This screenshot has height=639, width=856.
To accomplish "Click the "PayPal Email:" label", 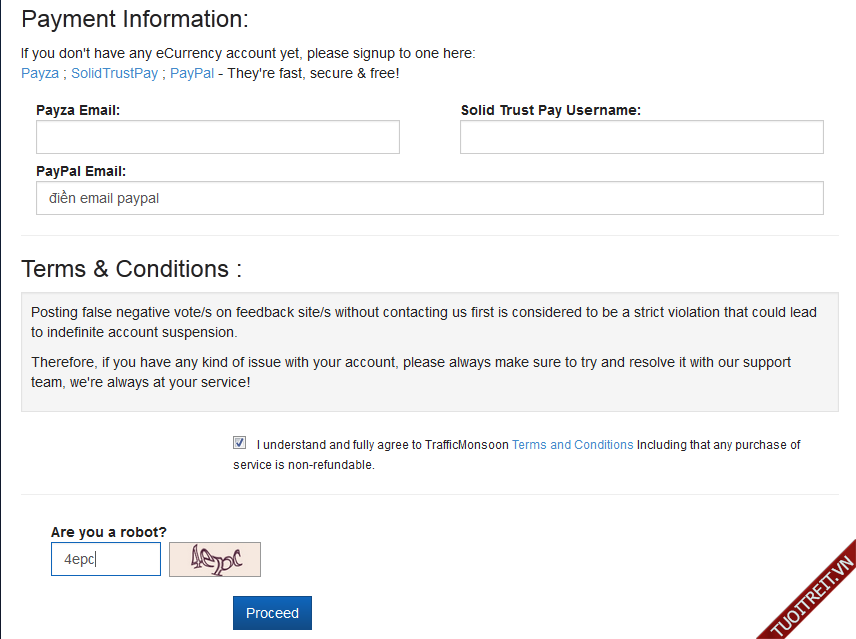I will pyautogui.click(x=81, y=171).
